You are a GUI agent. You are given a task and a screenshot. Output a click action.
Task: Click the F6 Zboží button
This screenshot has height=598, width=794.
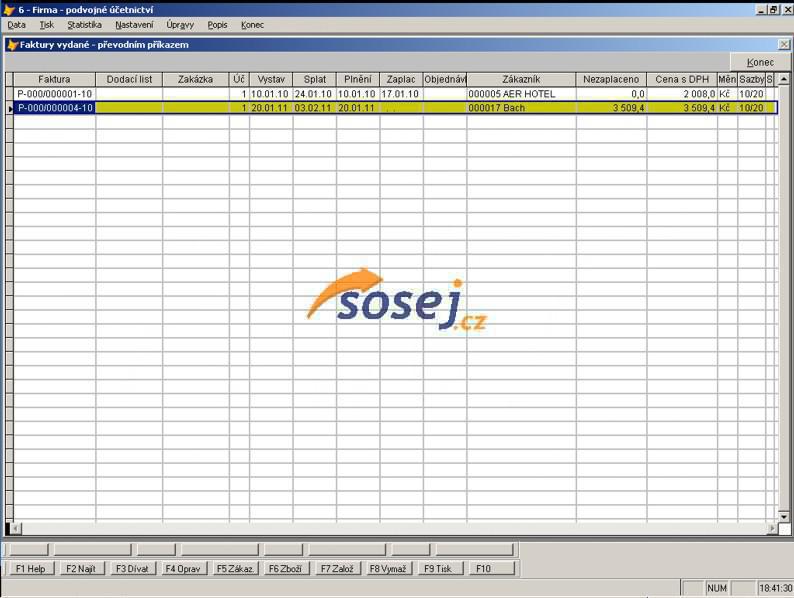285,568
